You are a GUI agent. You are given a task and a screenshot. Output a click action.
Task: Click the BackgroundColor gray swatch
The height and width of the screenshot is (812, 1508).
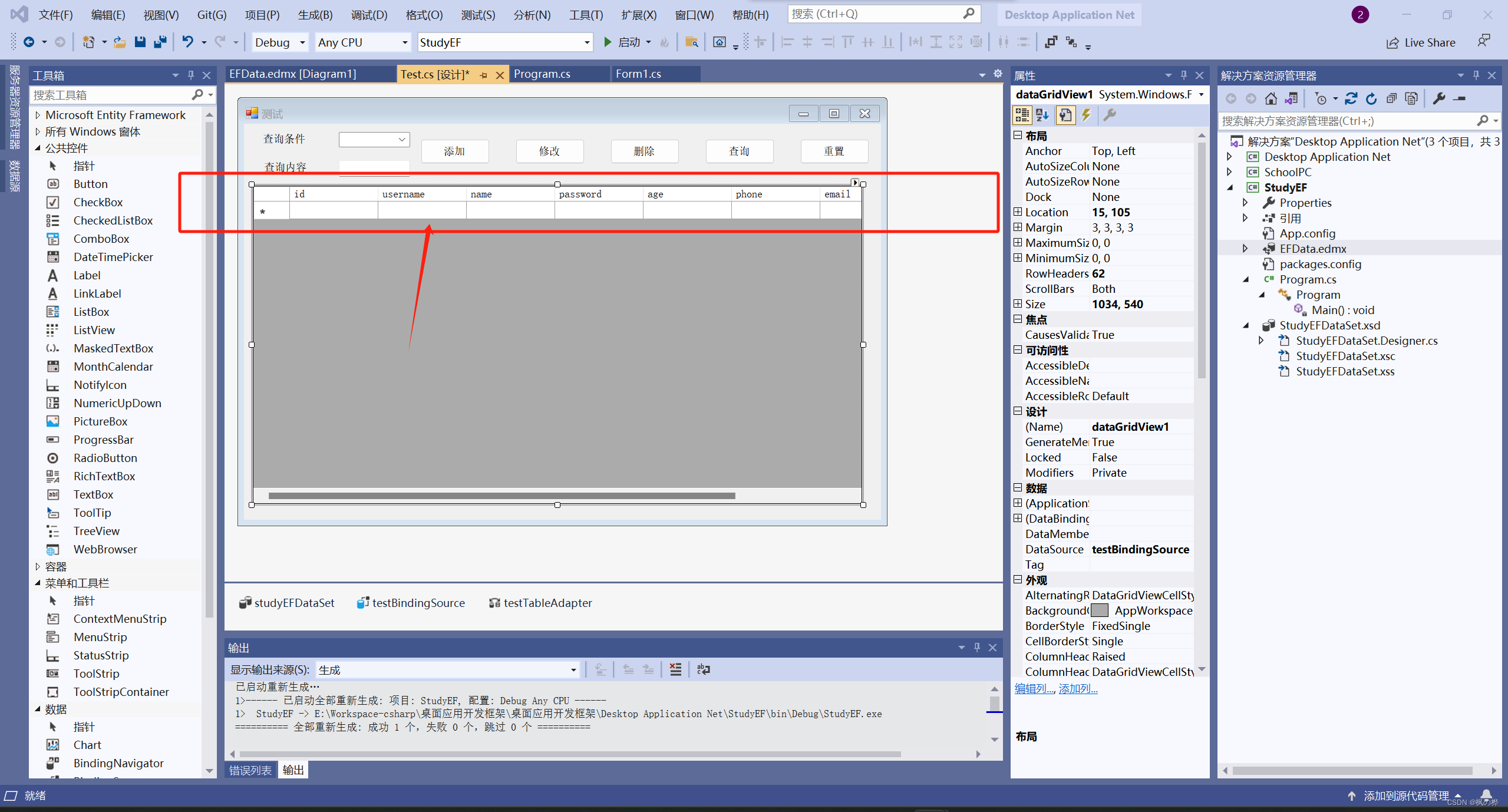tap(1100, 610)
